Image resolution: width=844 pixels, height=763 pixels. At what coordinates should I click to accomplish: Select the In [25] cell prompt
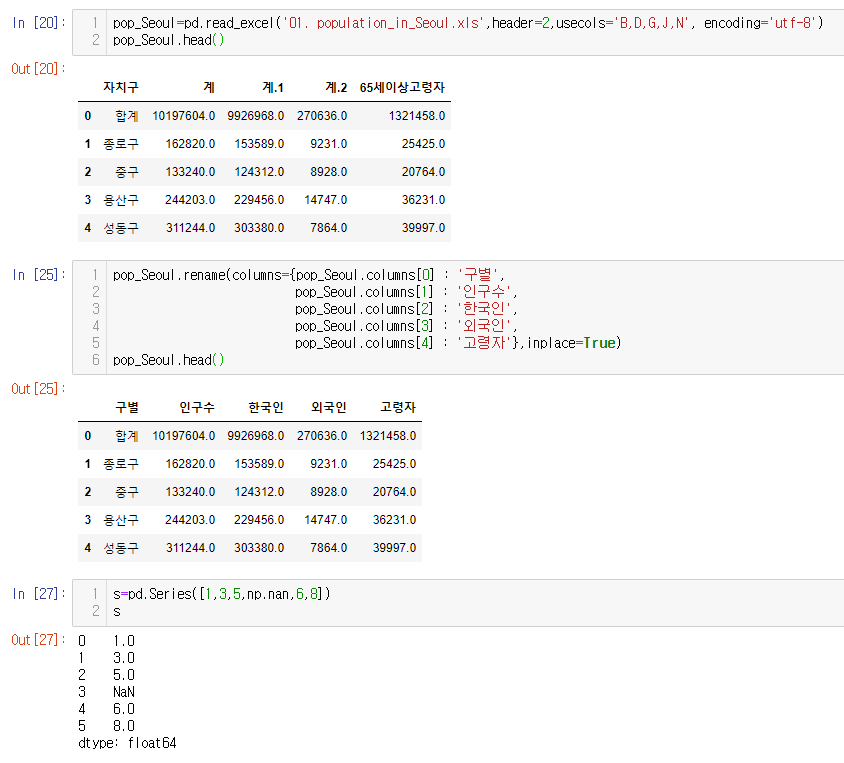point(33,275)
